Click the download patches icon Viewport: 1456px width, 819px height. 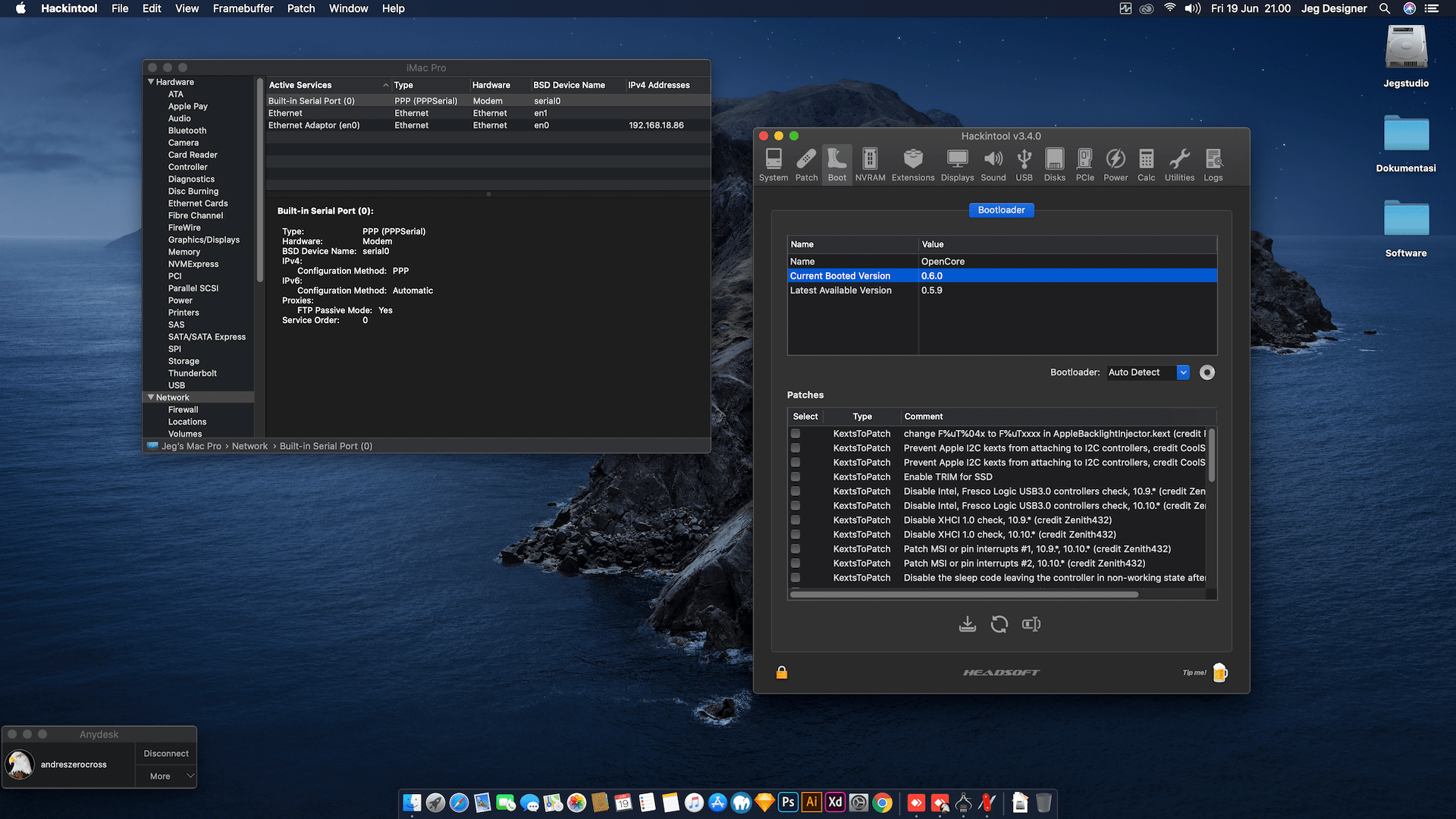coord(967,624)
